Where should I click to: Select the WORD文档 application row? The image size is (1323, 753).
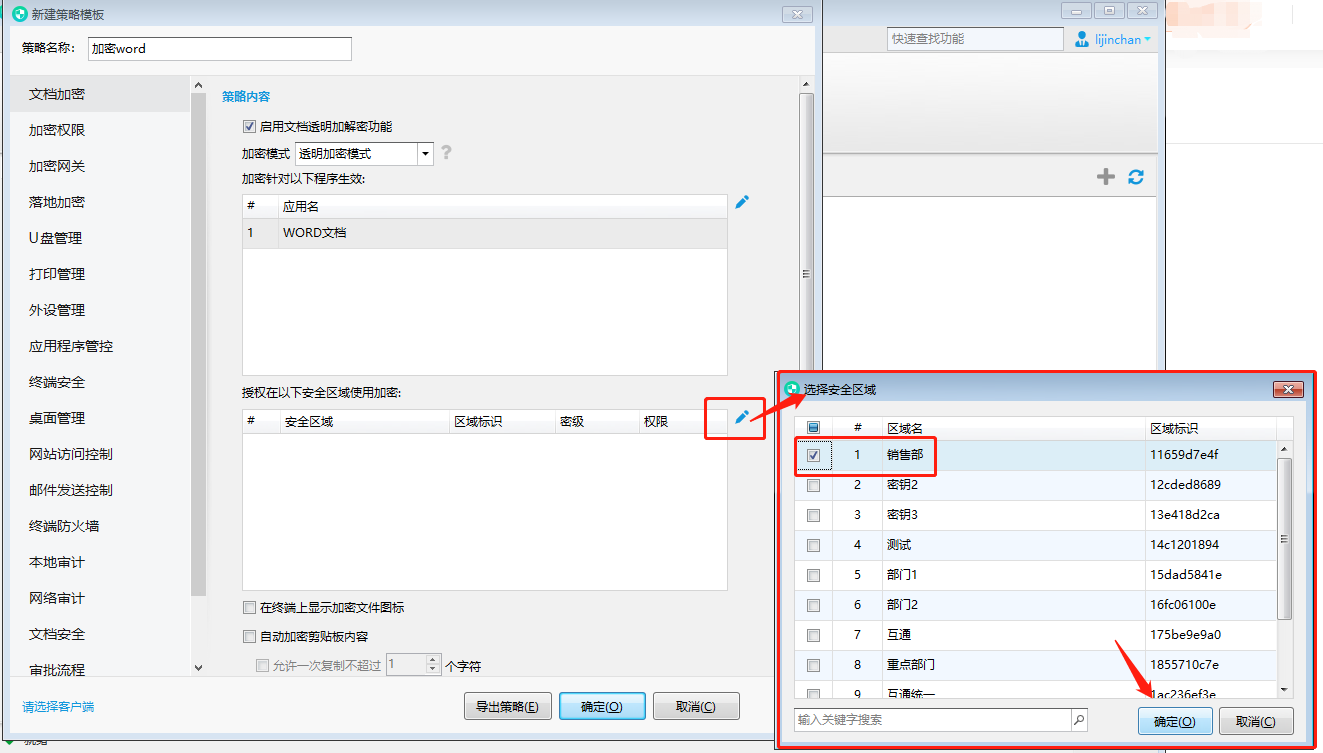pos(485,233)
